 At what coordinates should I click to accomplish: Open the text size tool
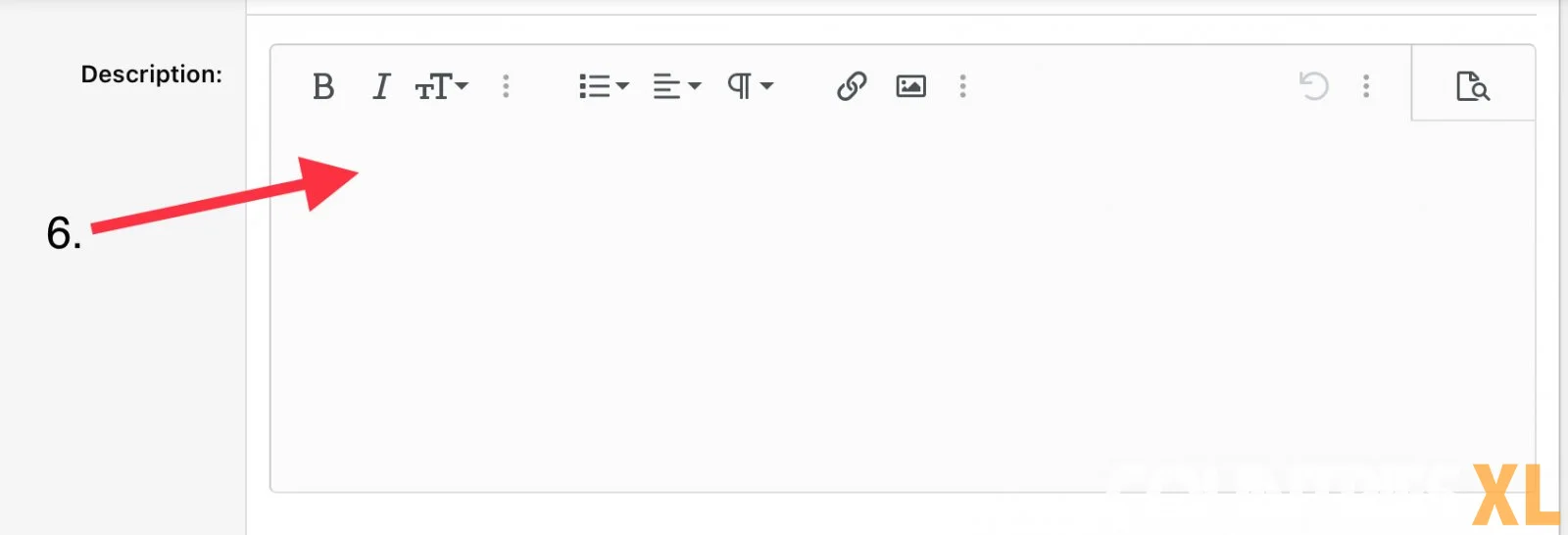pos(433,87)
